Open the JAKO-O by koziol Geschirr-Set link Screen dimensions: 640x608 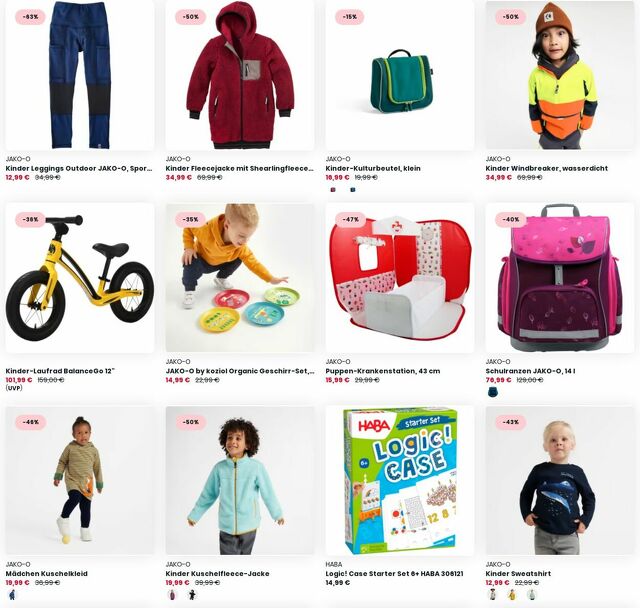[240, 371]
